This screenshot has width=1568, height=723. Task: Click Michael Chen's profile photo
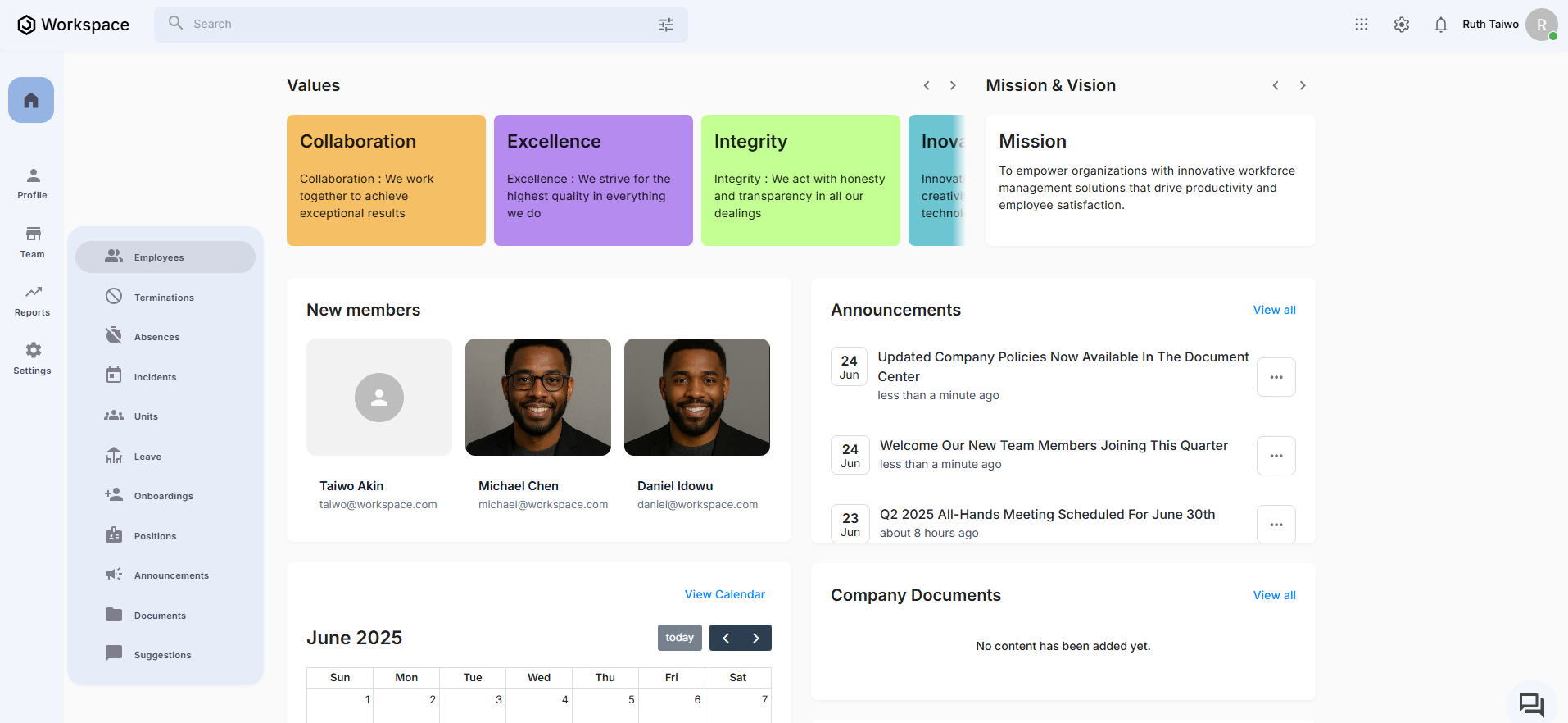tap(537, 397)
